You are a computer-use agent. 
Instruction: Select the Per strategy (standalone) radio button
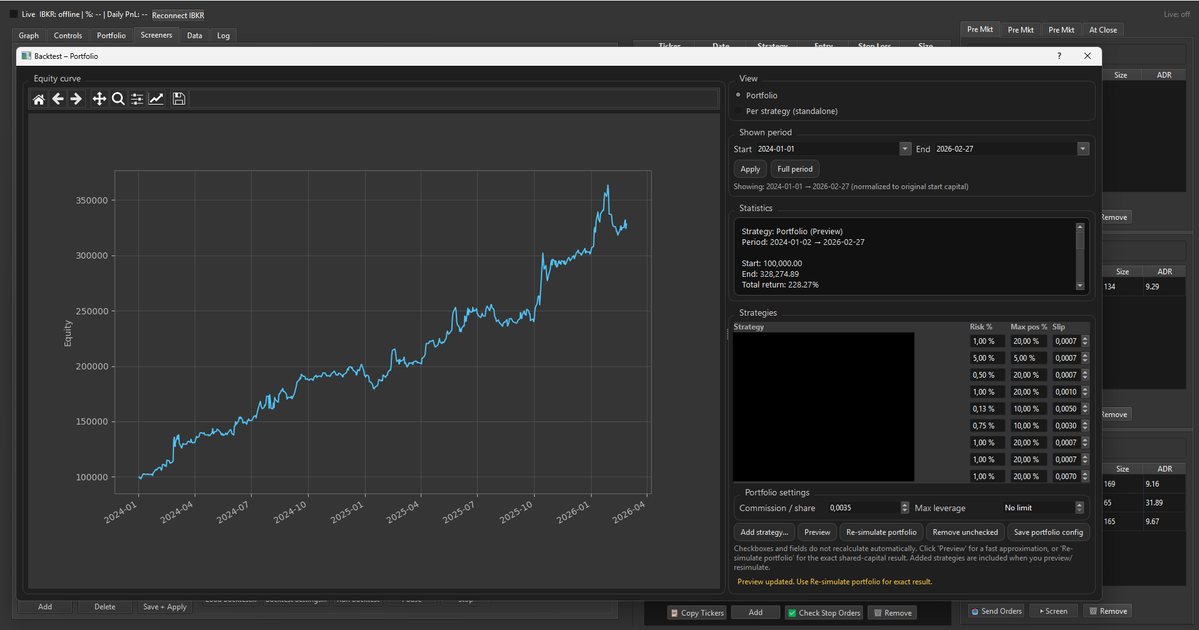pos(738,110)
